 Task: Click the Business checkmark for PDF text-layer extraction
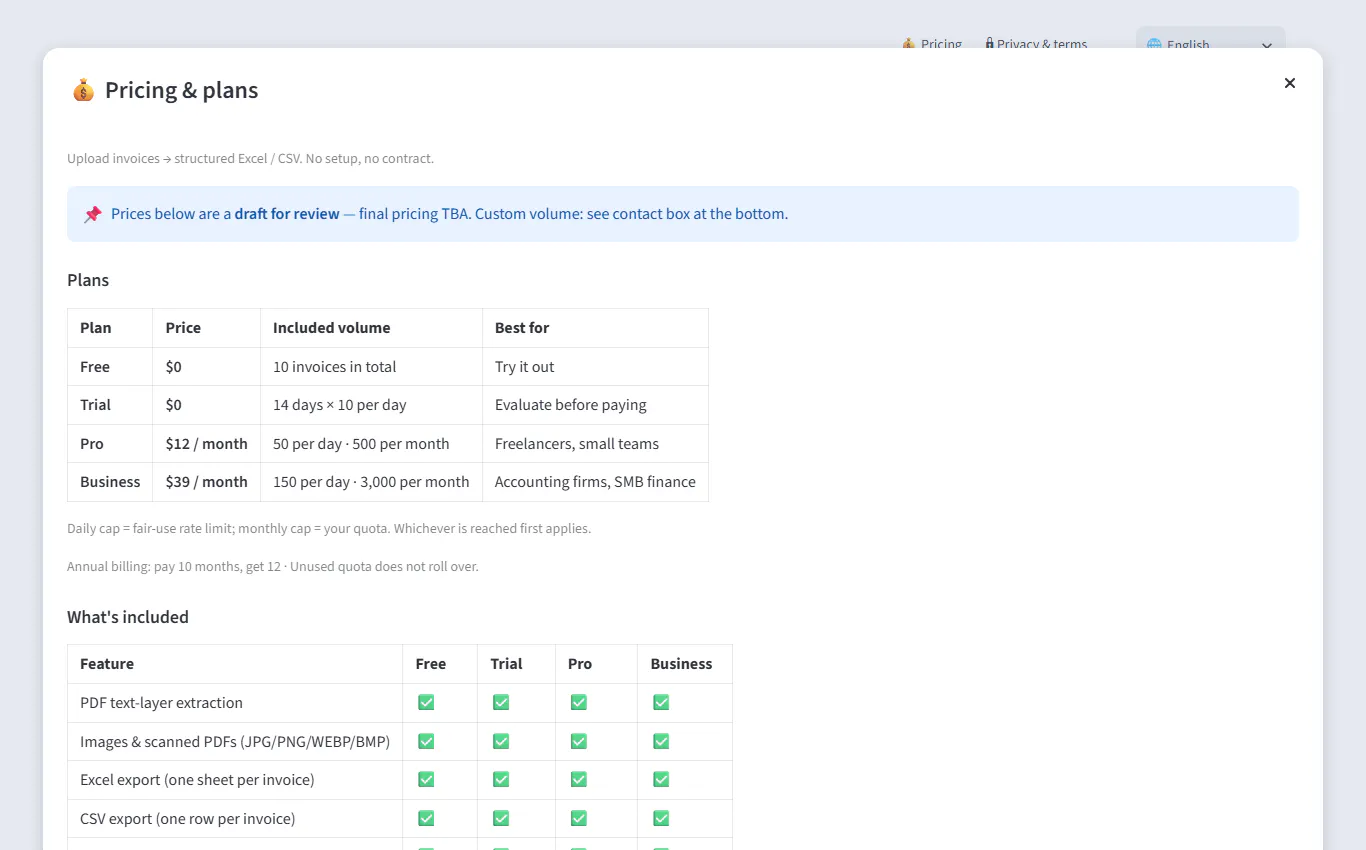661,702
